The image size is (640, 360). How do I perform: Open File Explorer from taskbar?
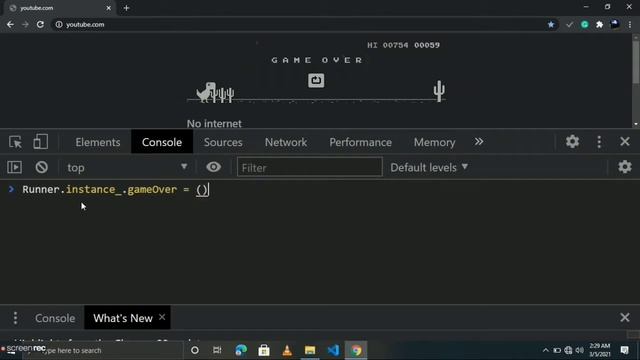pyautogui.click(x=310, y=350)
